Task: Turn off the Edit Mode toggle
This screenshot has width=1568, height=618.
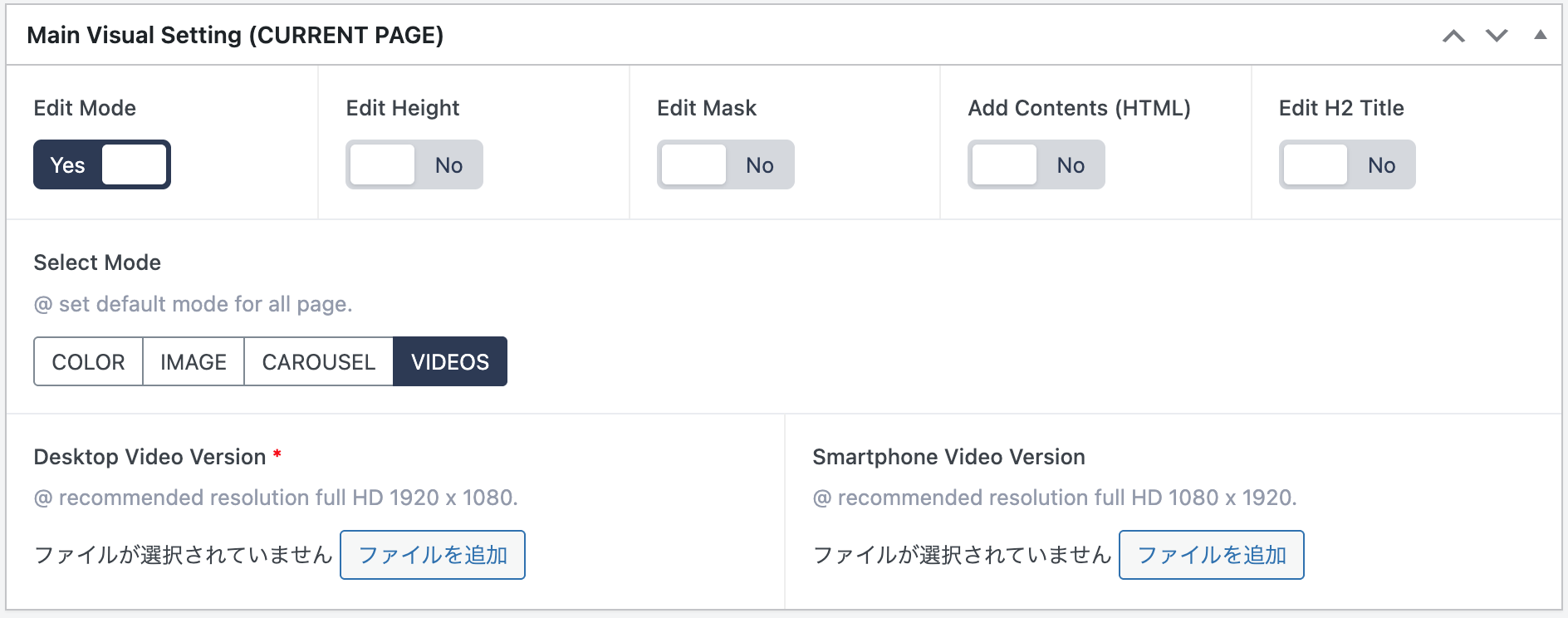Action: (102, 164)
